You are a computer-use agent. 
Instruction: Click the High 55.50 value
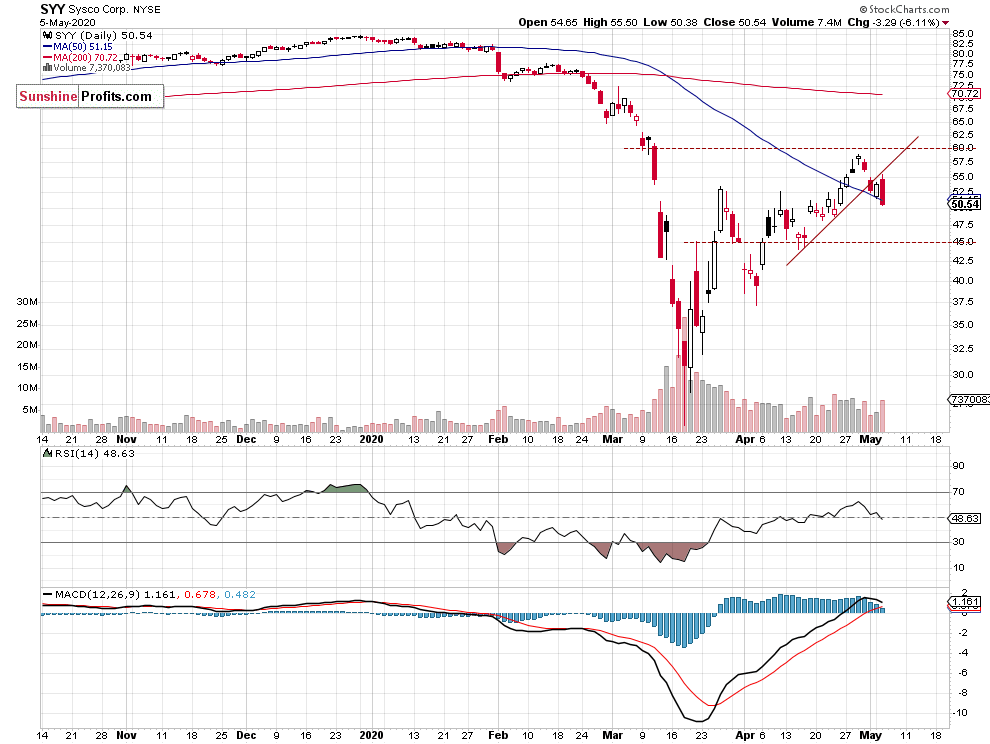[x=610, y=23]
